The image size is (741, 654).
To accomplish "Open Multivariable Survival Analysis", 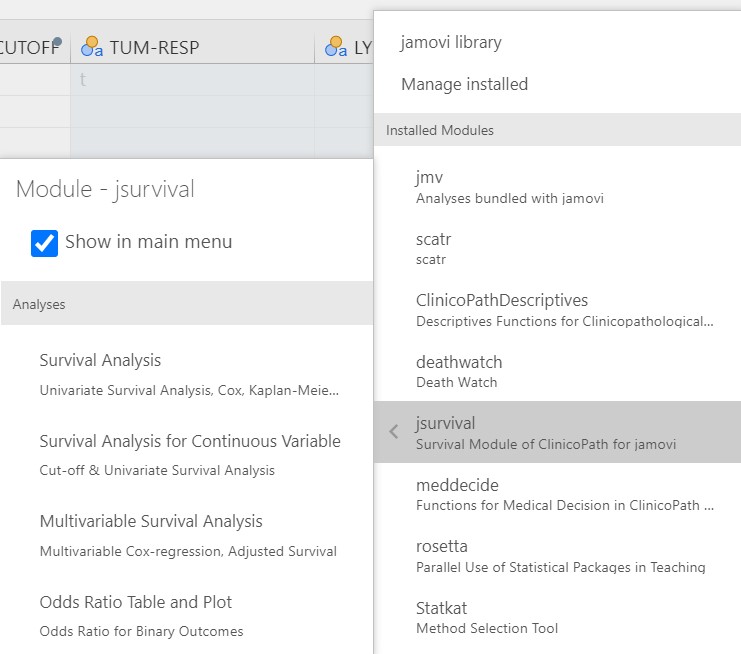I will point(187,535).
